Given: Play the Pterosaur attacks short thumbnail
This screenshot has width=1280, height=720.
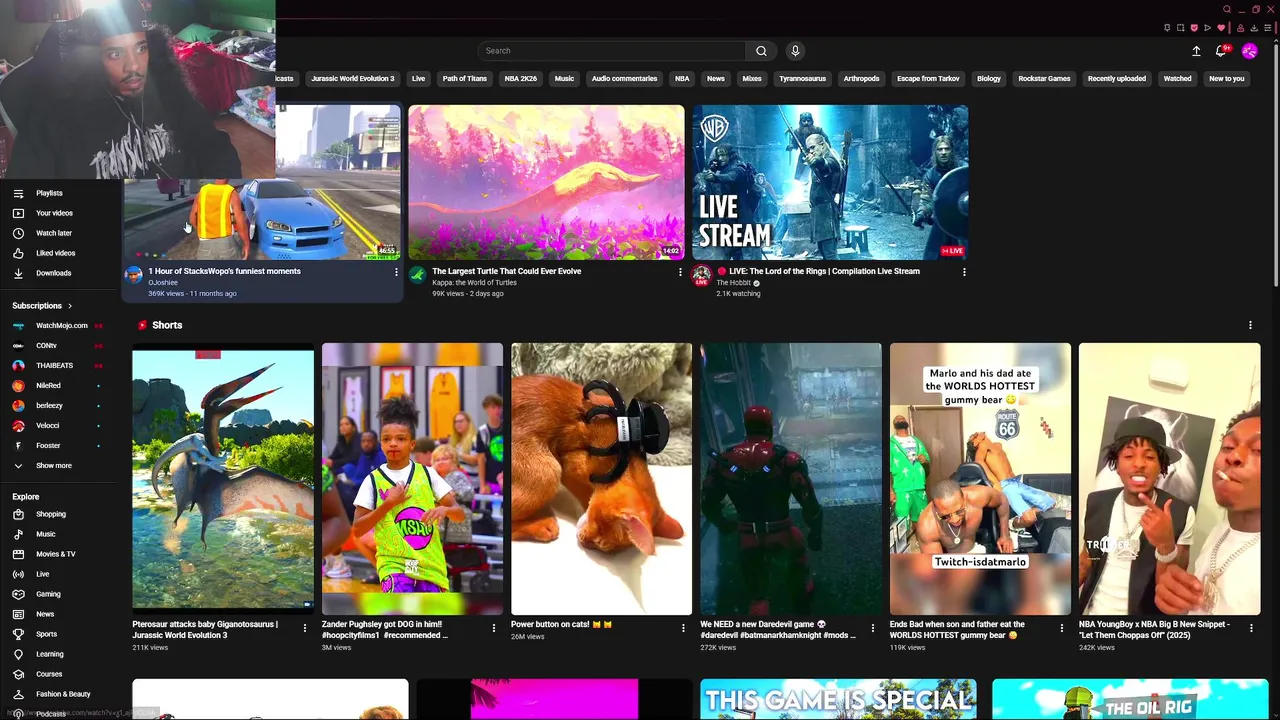Looking at the screenshot, I should tap(223, 479).
